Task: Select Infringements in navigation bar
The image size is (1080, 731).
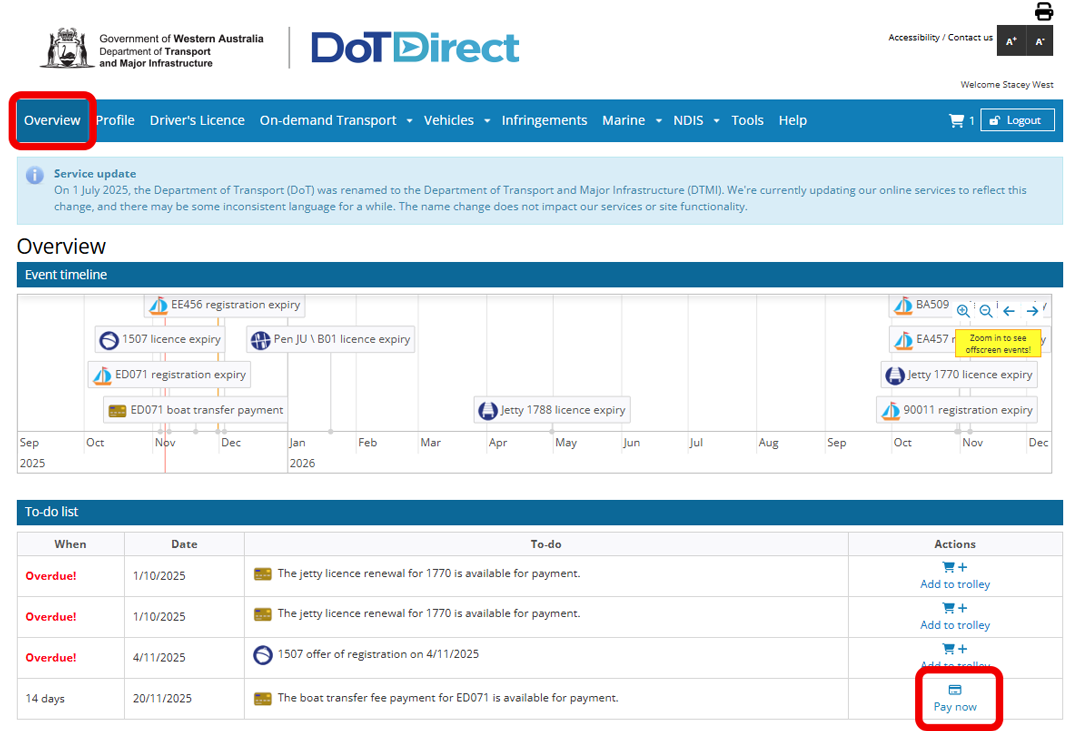Action: (544, 121)
